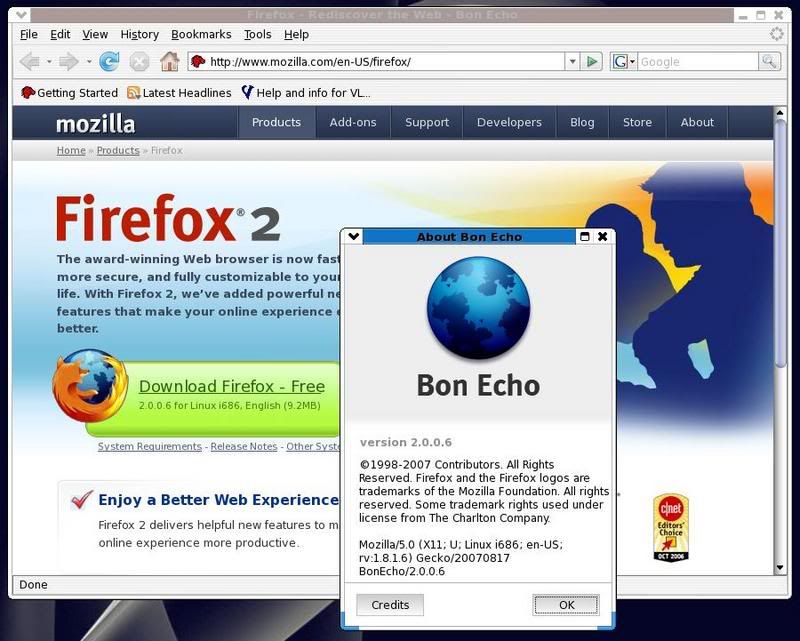
Task: Click the Home breadcrumb link
Action: click(71, 151)
